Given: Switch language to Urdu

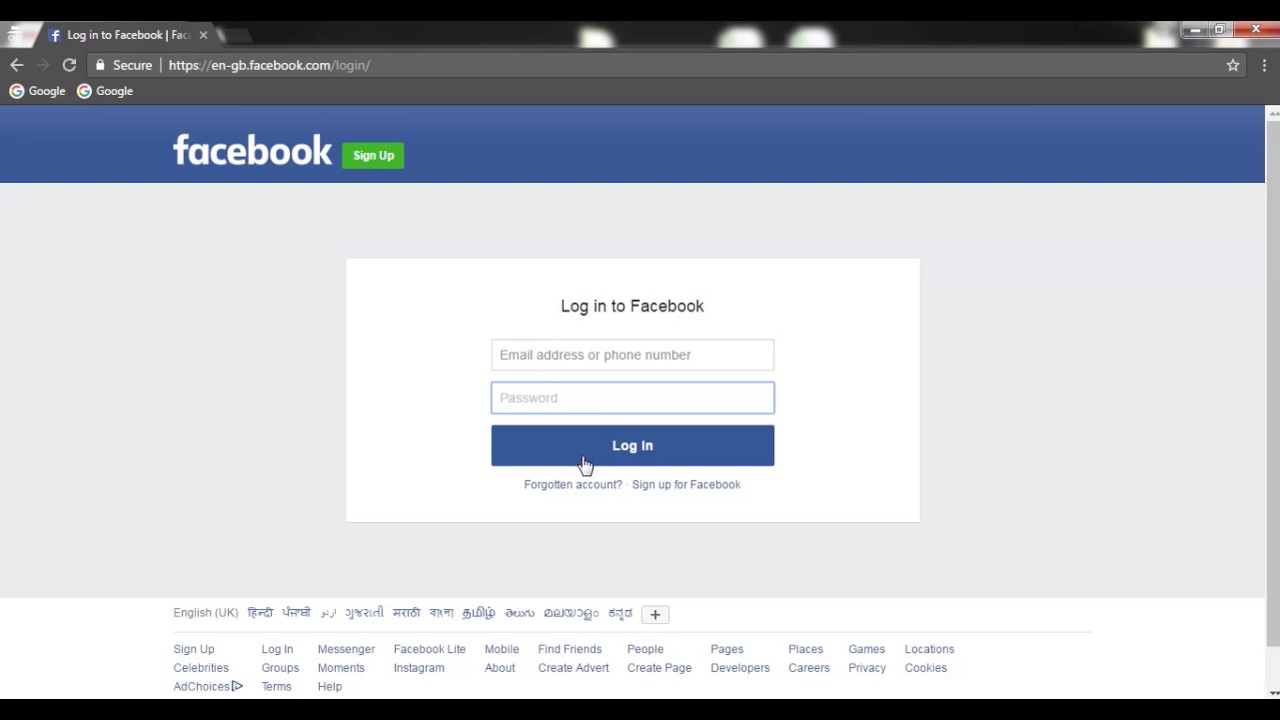Looking at the screenshot, I should [328, 613].
